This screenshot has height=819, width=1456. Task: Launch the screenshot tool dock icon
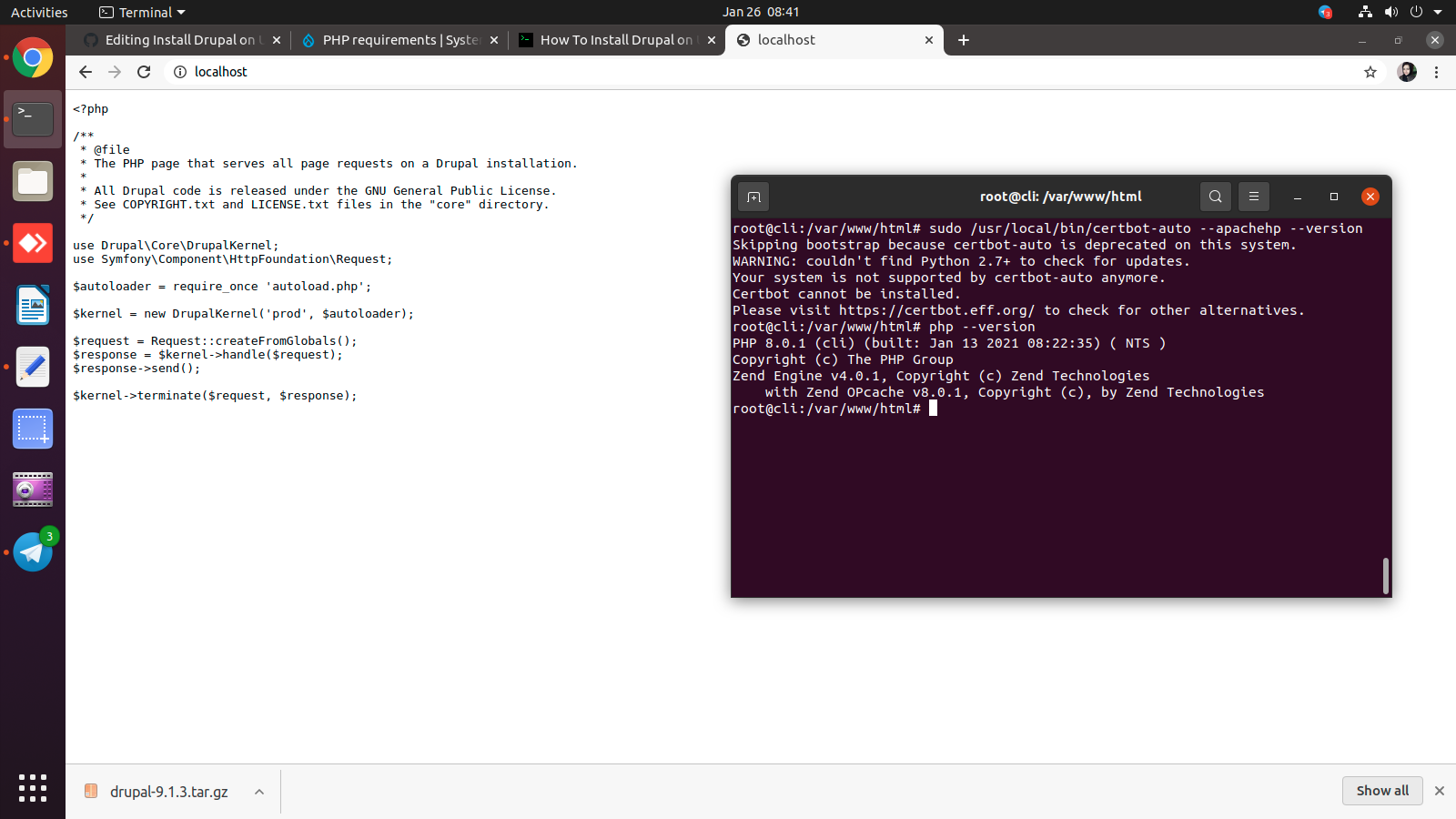pyautogui.click(x=33, y=429)
